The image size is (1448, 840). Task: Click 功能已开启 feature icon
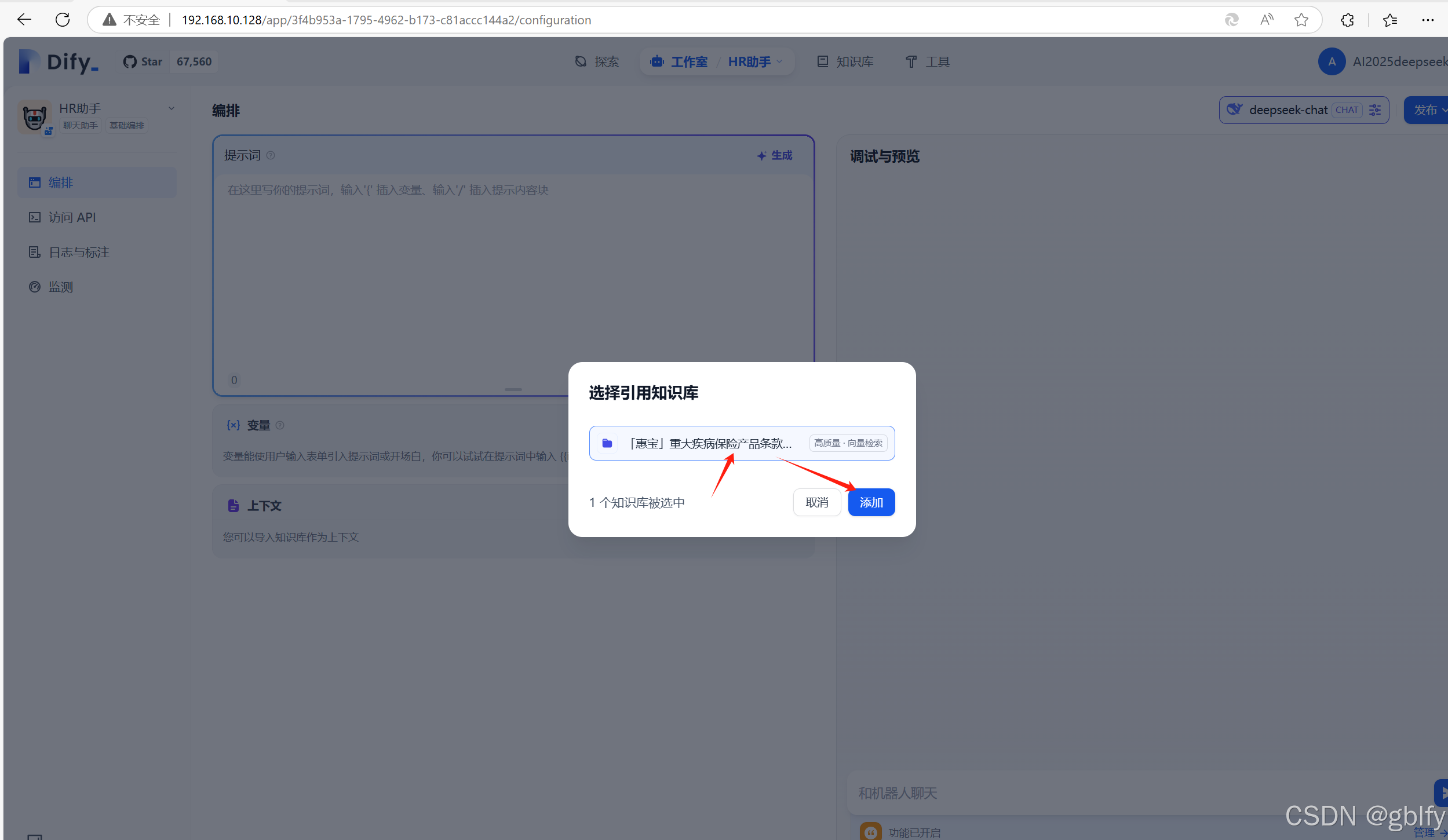(870, 831)
